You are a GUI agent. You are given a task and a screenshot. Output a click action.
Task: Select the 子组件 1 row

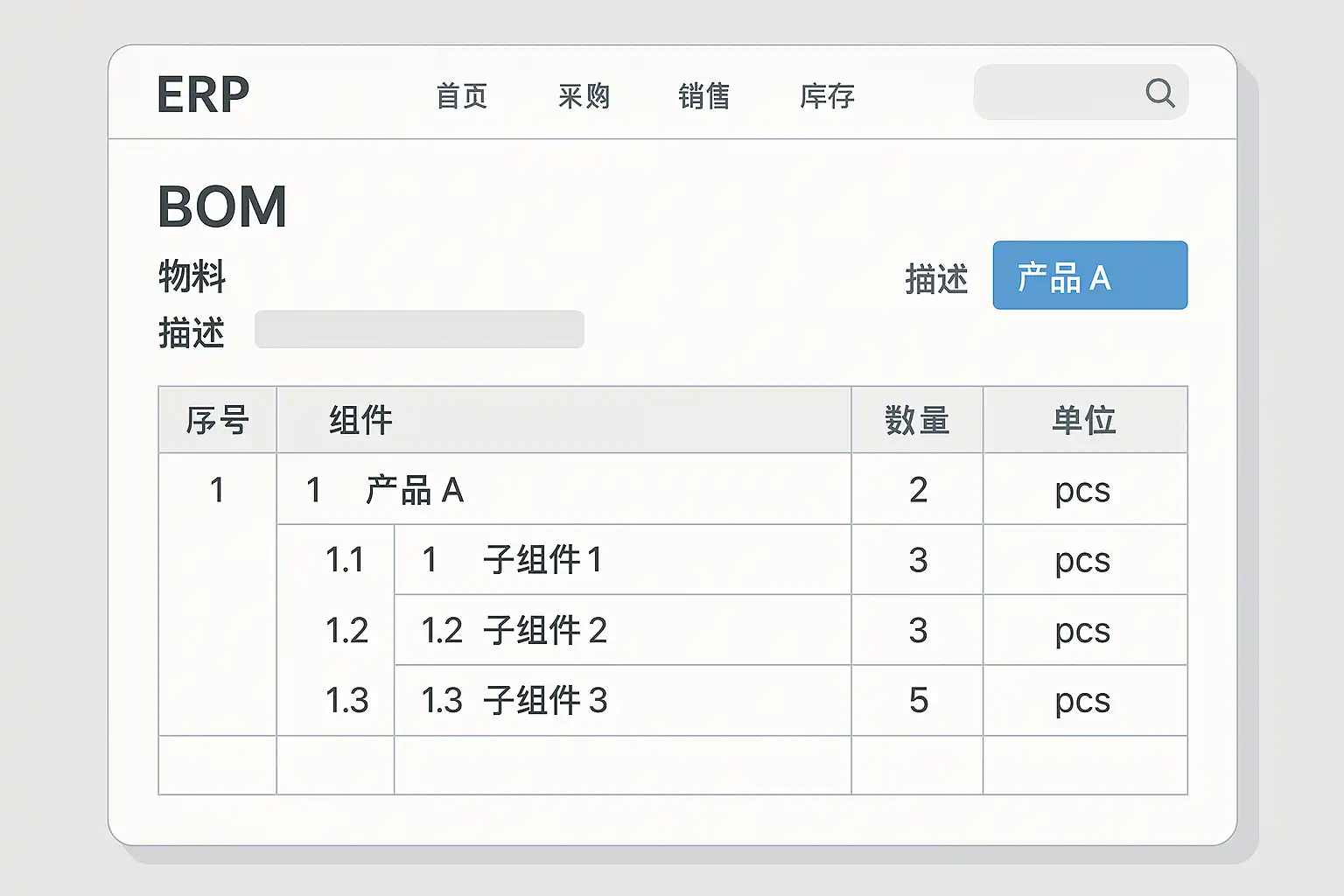click(542, 560)
